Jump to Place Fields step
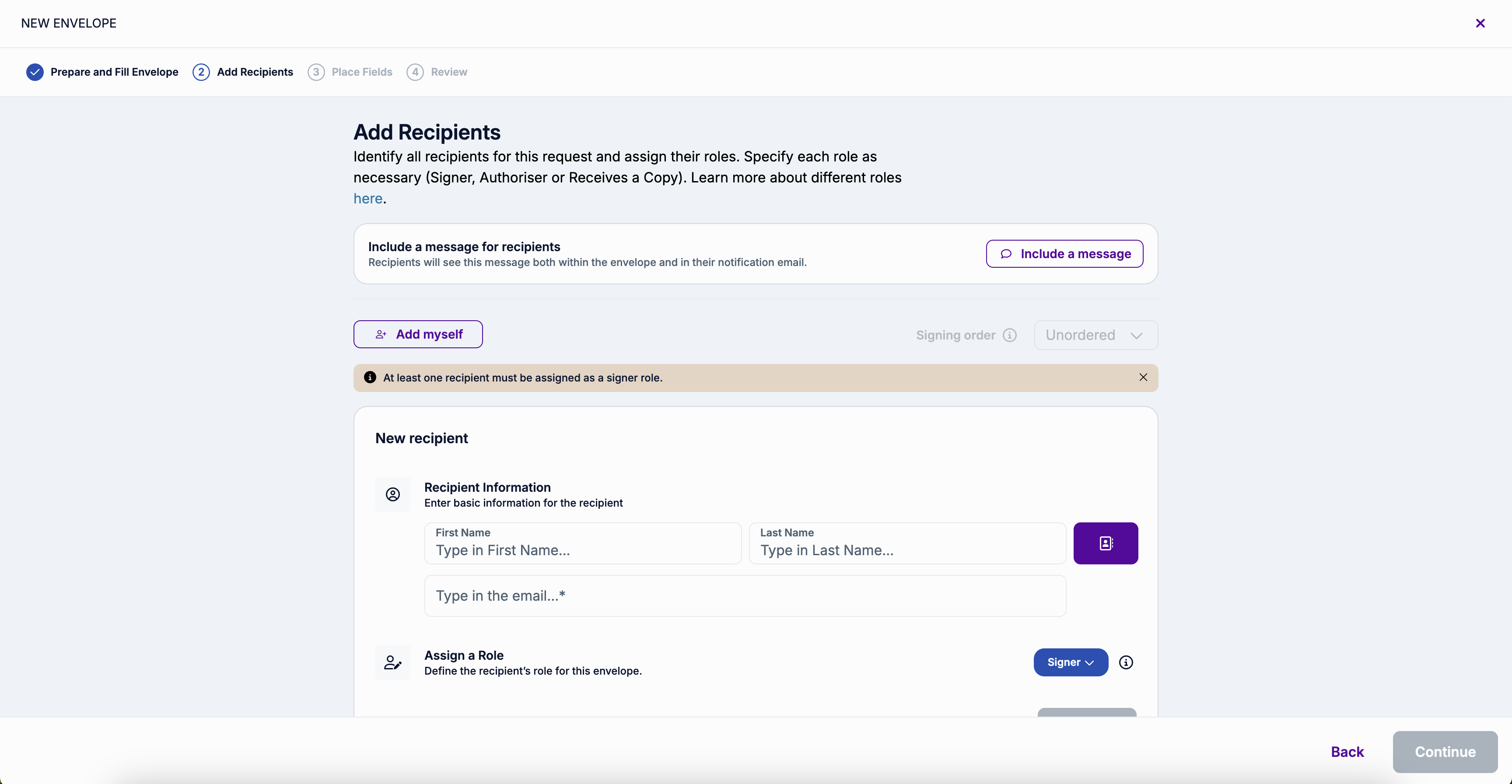This screenshot has width=1512, height=784. (361, 72)
